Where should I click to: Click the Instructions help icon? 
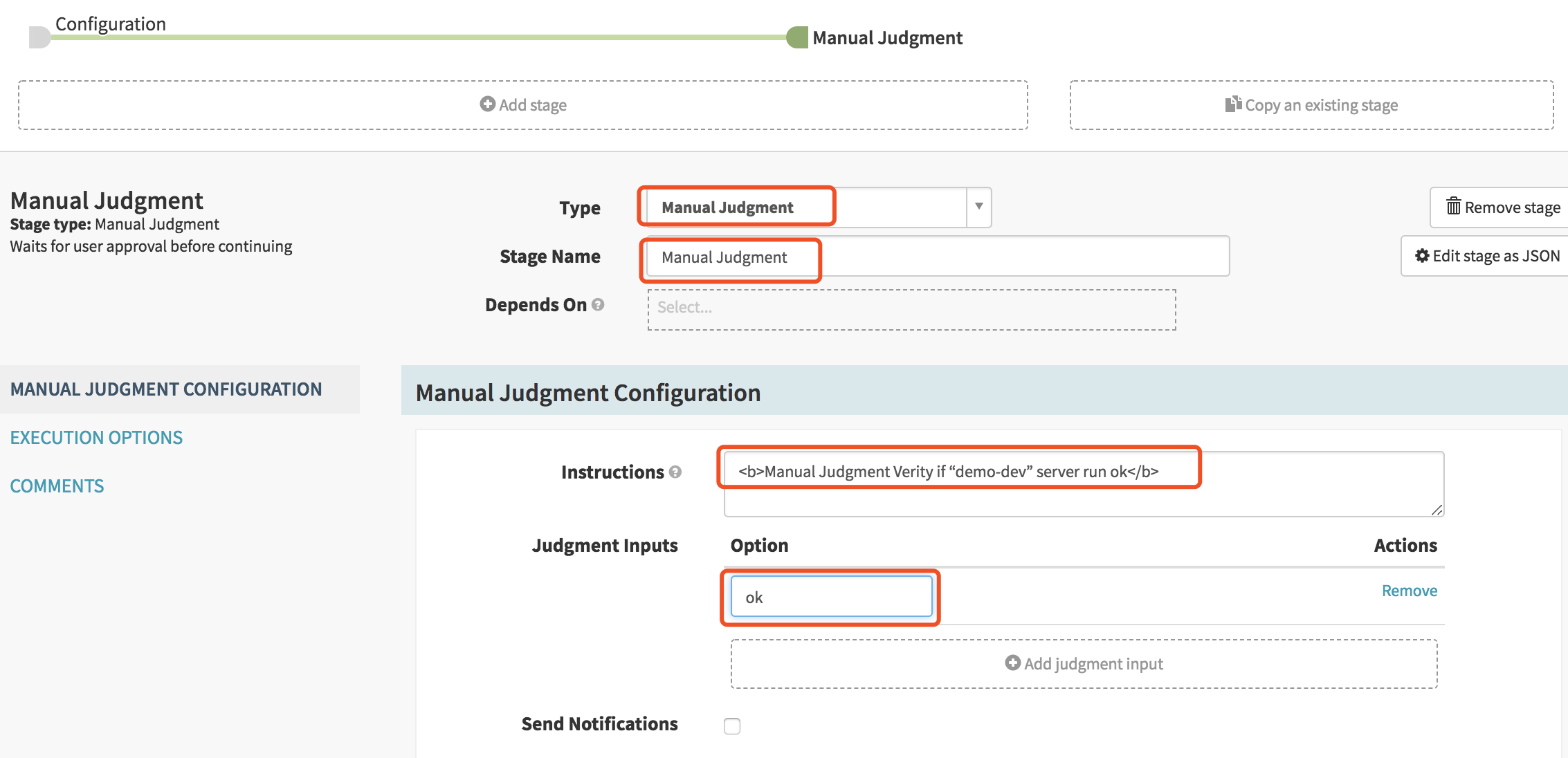675,472
